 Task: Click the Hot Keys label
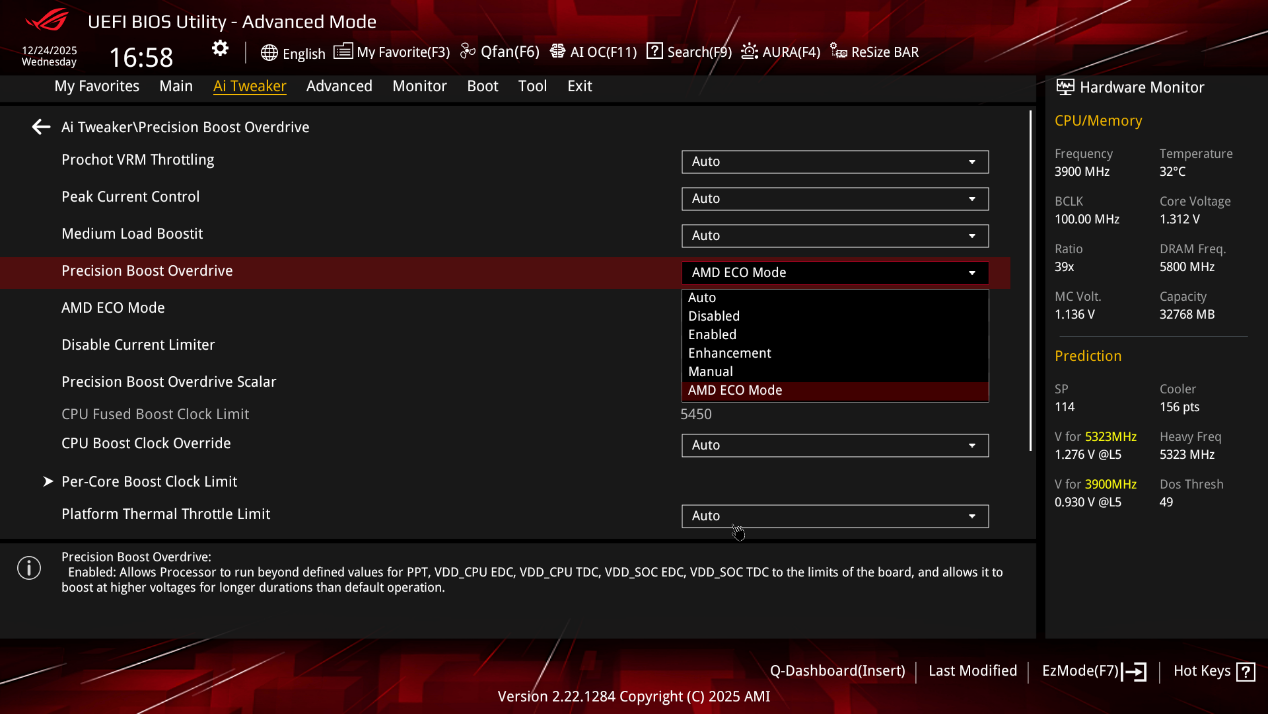(1202, 671)
